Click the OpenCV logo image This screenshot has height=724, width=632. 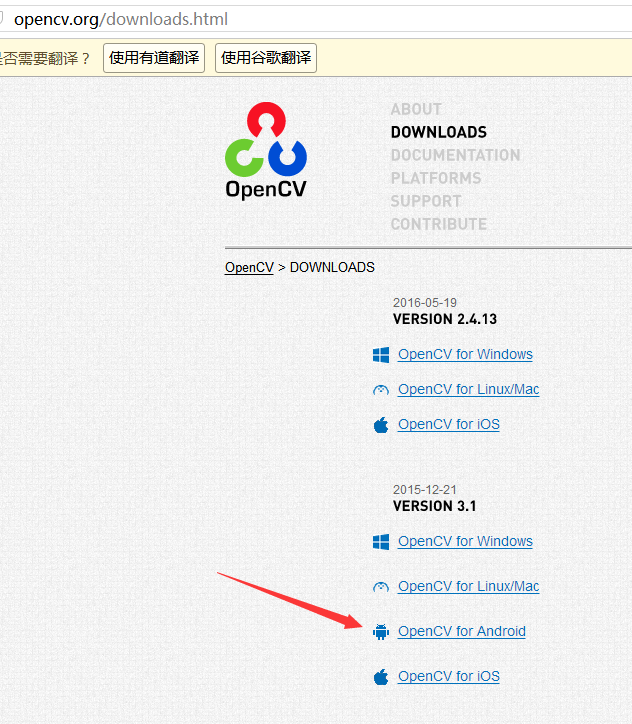(x=266, y=151)
